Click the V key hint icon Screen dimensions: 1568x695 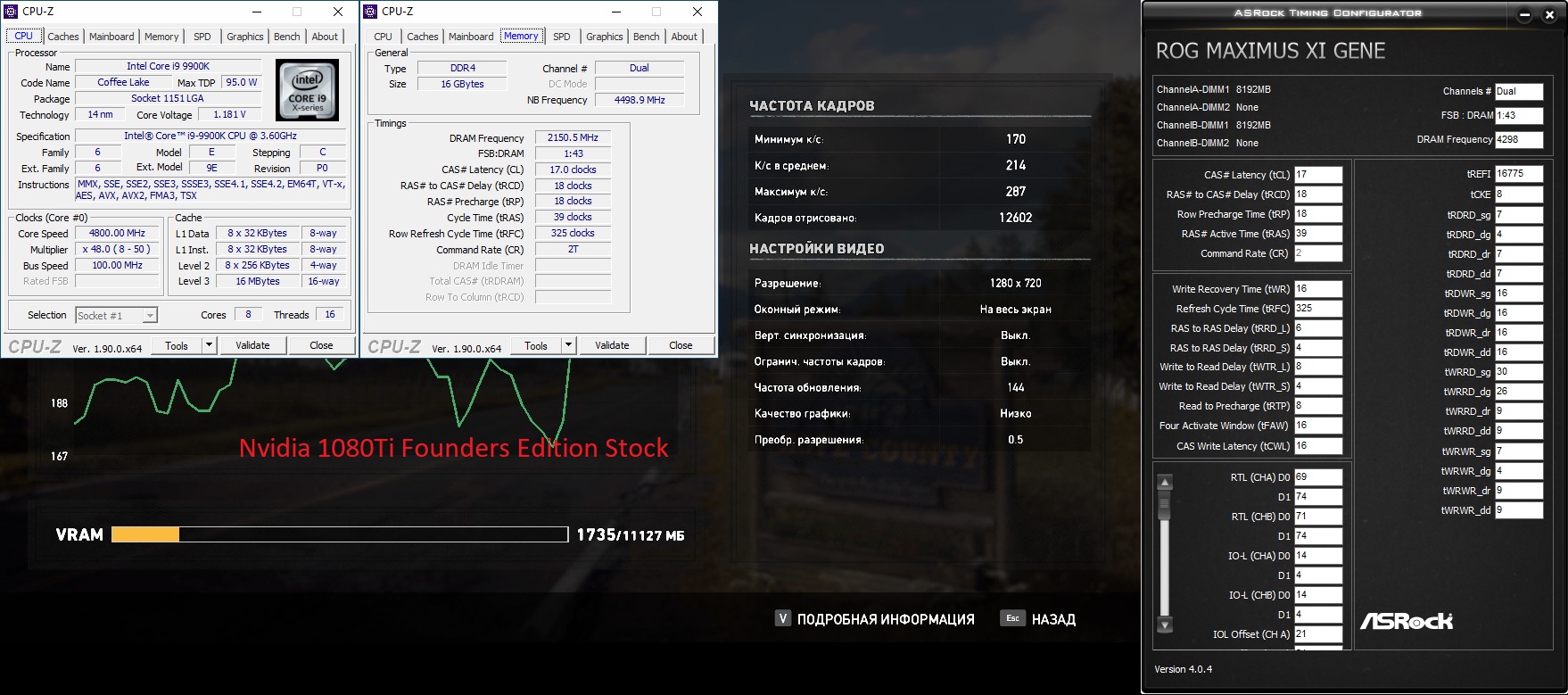[782, 618]
